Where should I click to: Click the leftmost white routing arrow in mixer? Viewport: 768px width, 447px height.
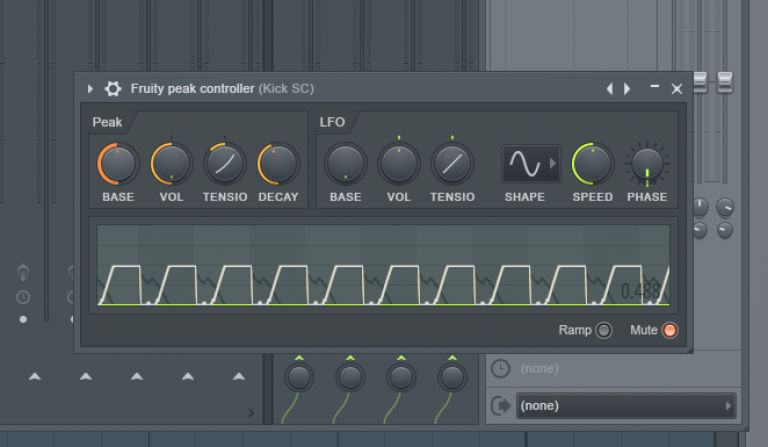coord(35,376)
